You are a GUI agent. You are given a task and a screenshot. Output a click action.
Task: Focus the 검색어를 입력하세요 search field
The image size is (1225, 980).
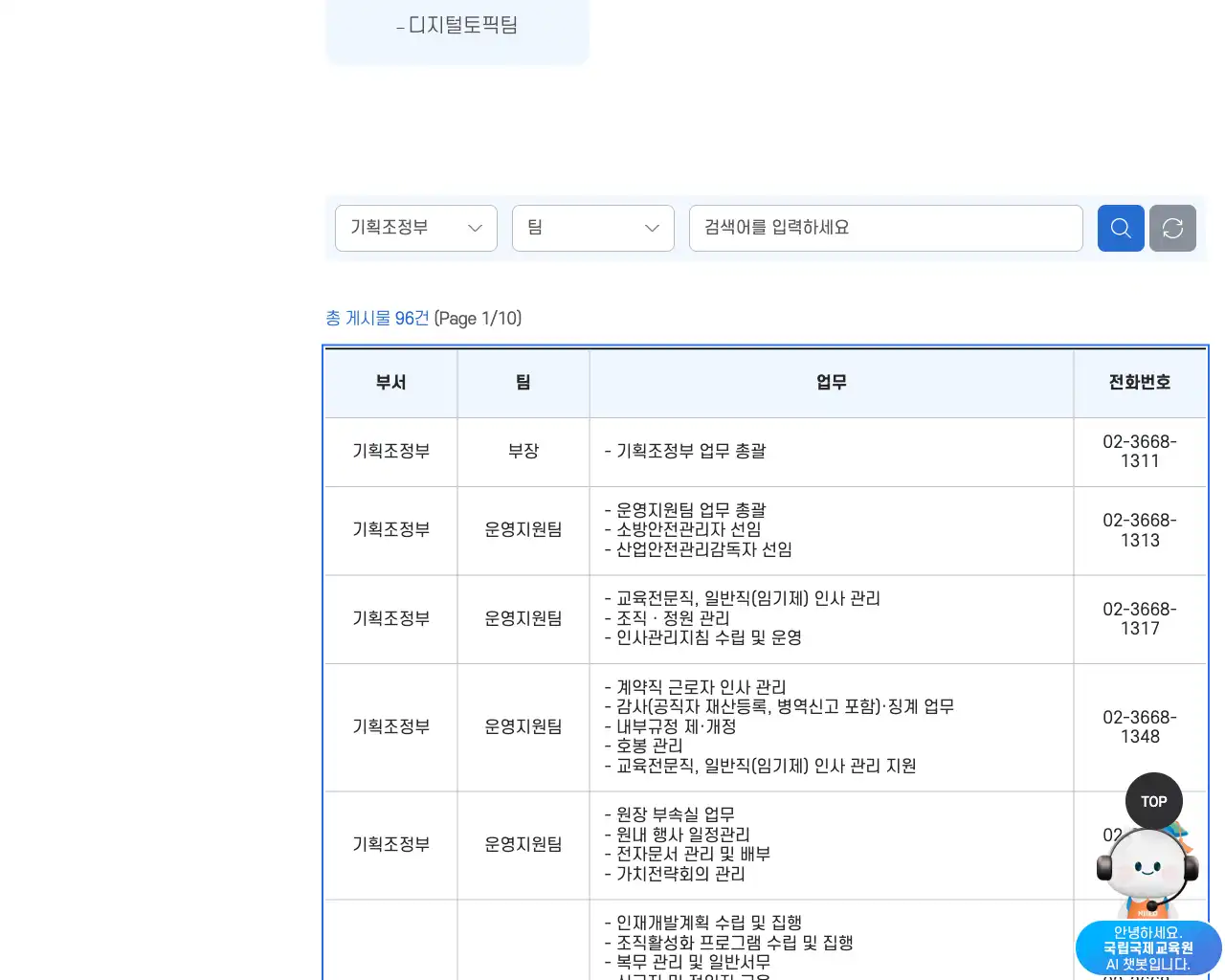click(886, 228)
